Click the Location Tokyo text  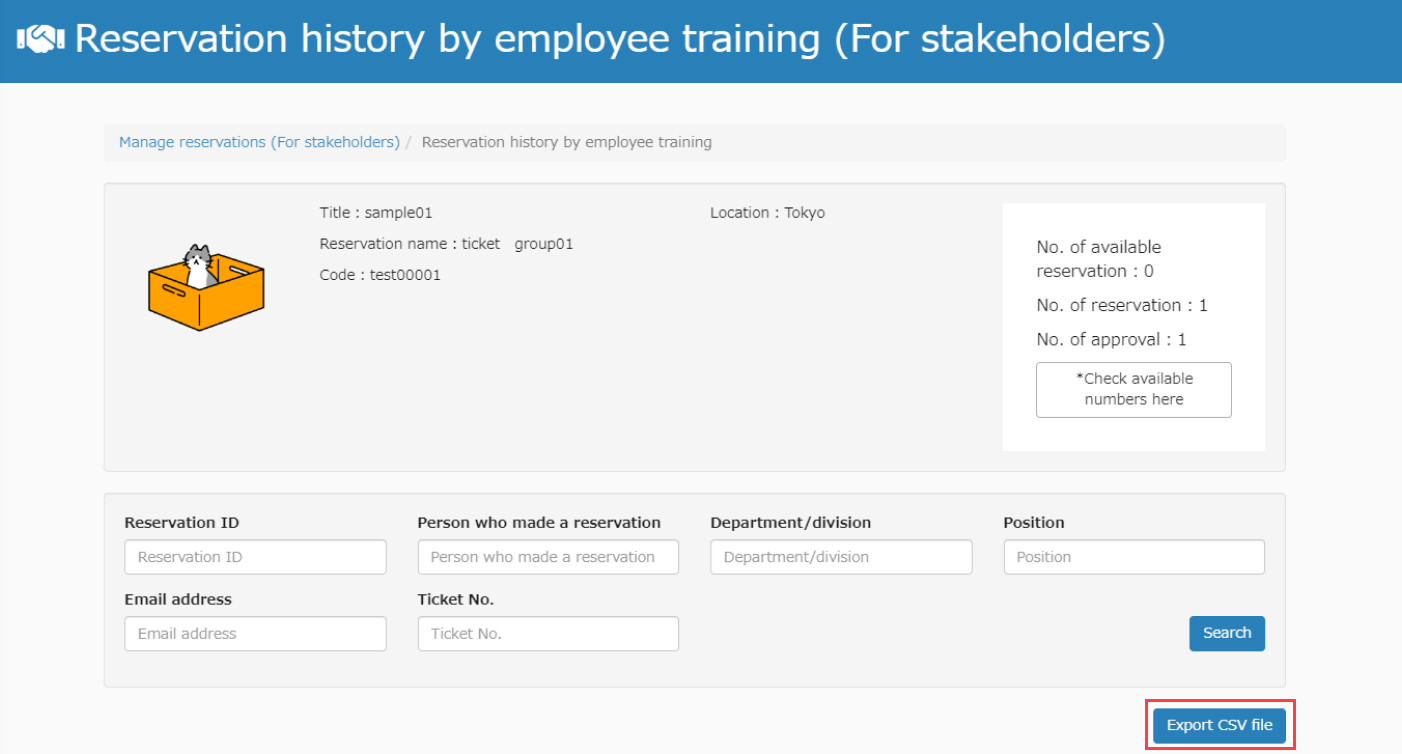(767, 213)
